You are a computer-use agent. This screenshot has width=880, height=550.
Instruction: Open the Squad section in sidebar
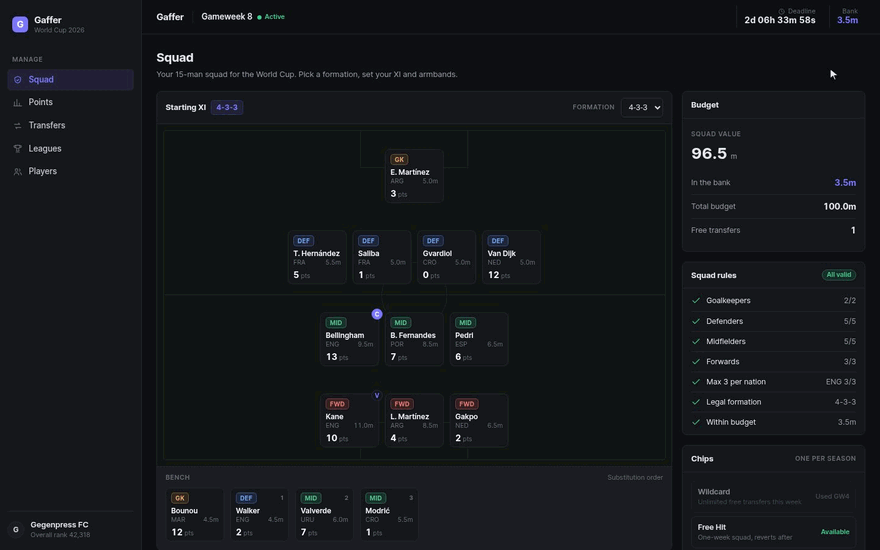click(71, 80)
